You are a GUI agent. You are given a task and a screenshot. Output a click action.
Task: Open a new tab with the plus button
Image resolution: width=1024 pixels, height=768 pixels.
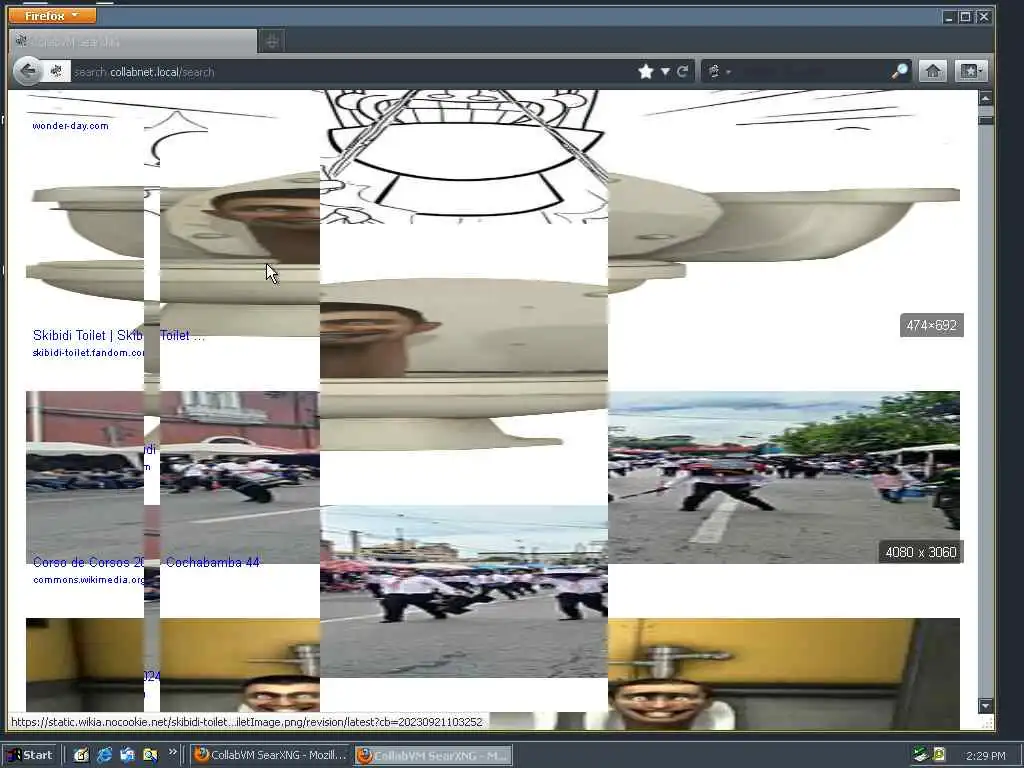[x=272, y=42]
